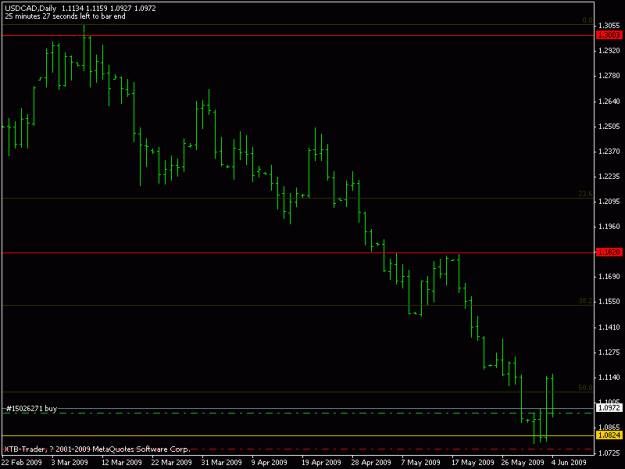Viewport: 625px width, 469px height.
Task: Click the current price 1.0972 label
Action: pyautogui.click(x=609, y=408)
